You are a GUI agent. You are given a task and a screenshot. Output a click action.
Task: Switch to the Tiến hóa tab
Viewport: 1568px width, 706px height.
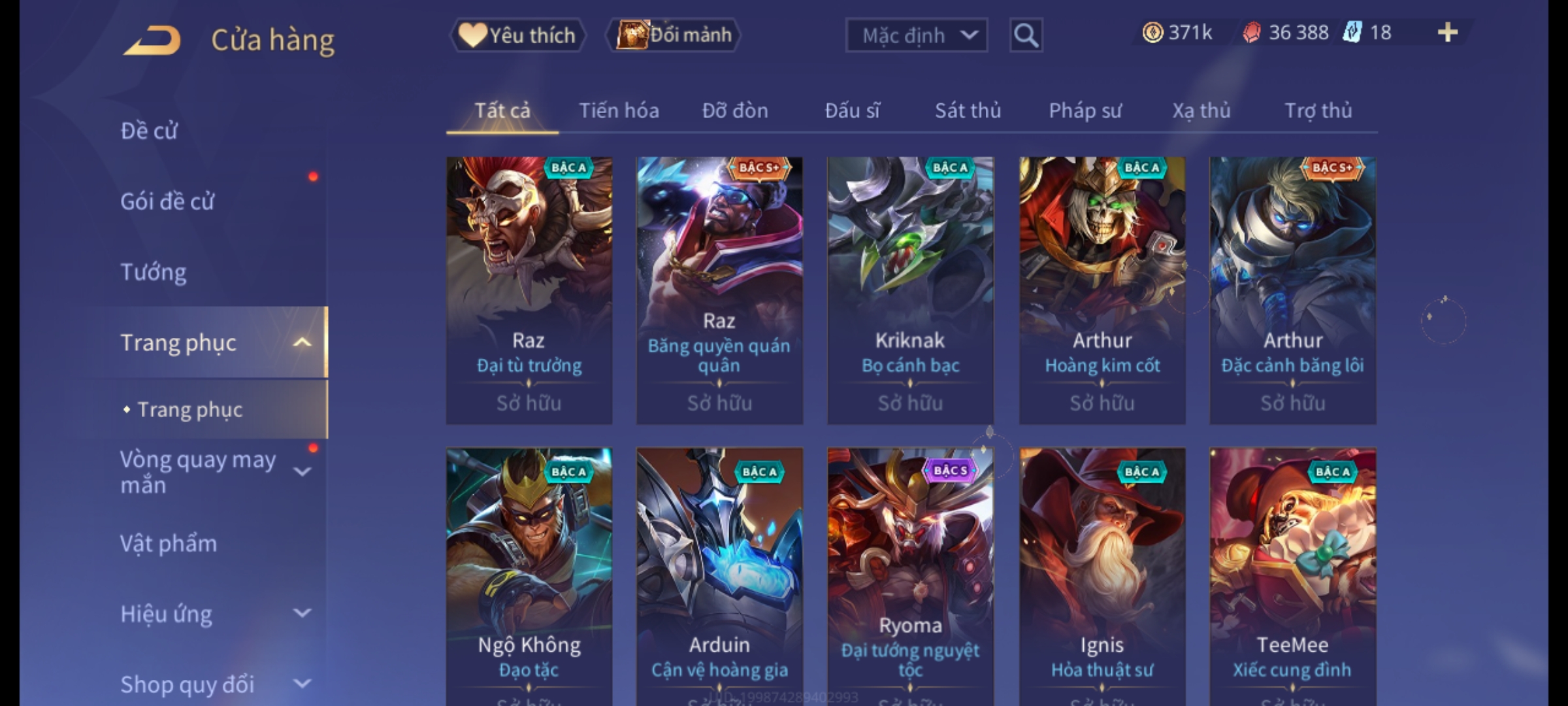click(x=619, y=110)
